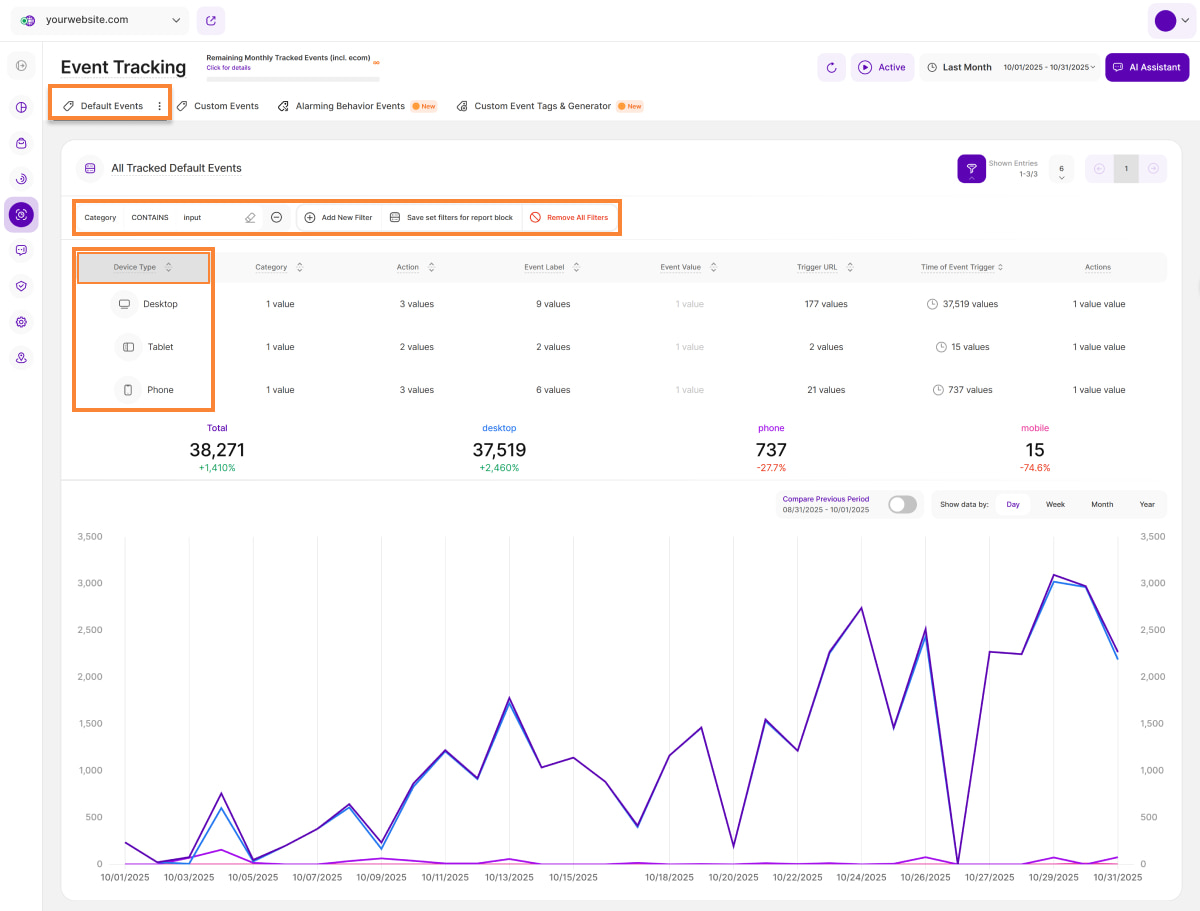Show chart data by Week
This screenshot has width=1200, height=911.
tap(1055, 504)
